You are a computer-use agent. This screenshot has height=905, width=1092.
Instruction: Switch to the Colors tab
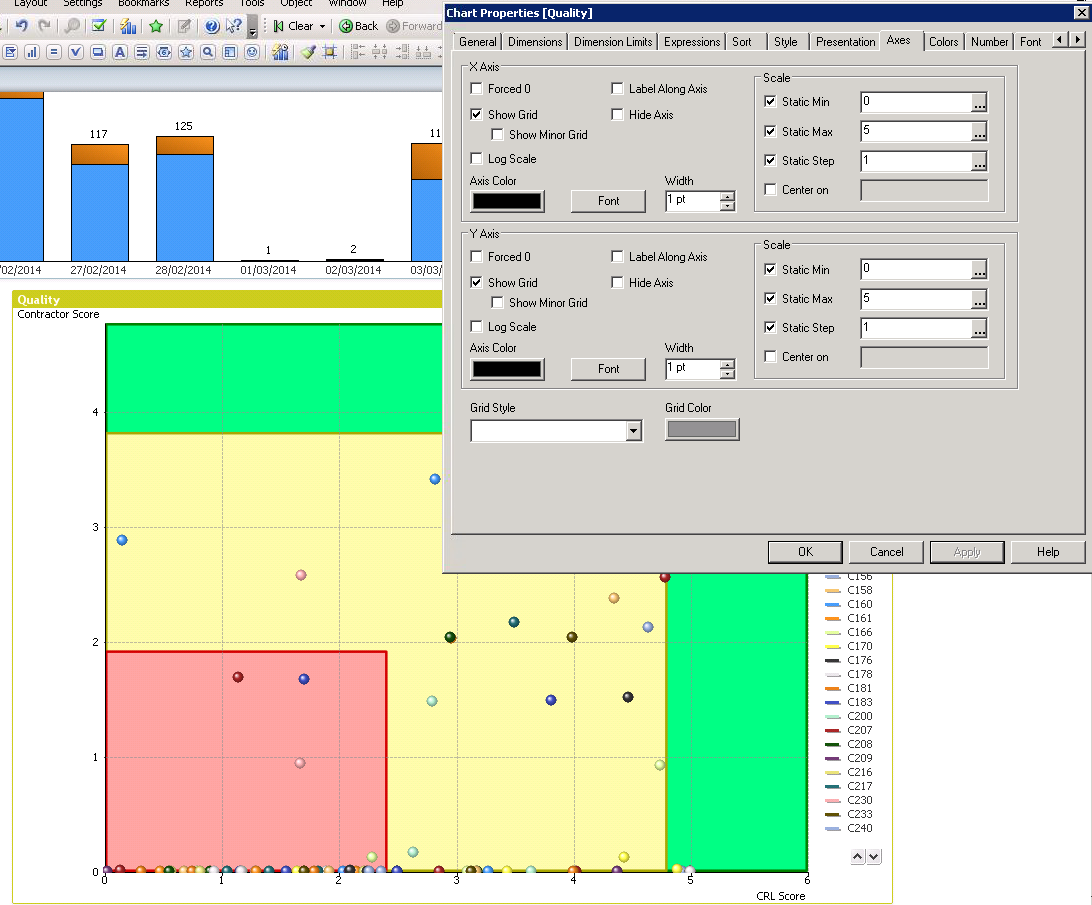tap(943, 41)
